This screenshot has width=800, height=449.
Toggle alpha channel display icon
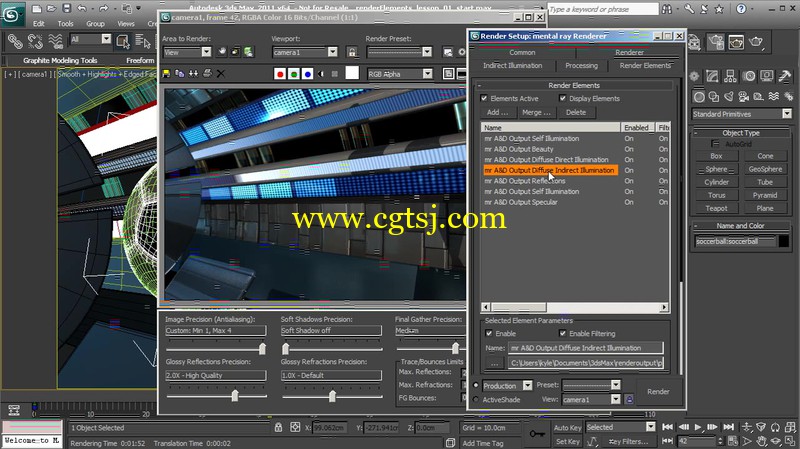[x=321, y=74]
